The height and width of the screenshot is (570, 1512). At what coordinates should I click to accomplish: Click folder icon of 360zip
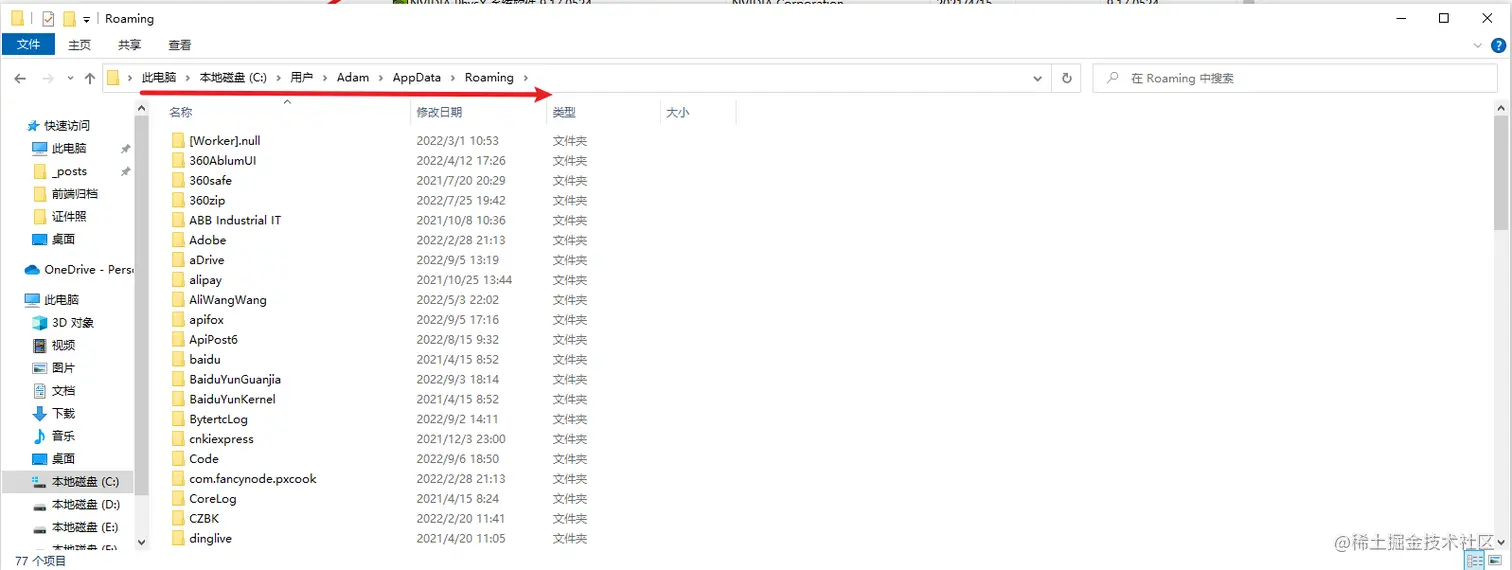(x=178, y=200)
